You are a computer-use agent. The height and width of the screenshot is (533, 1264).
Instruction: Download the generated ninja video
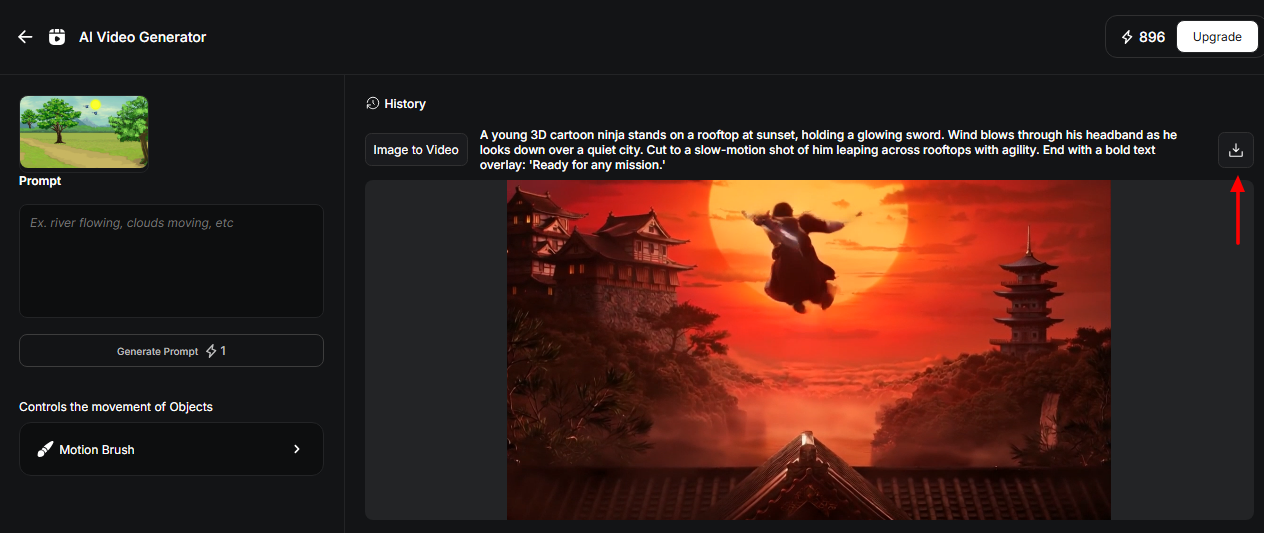1235,150
